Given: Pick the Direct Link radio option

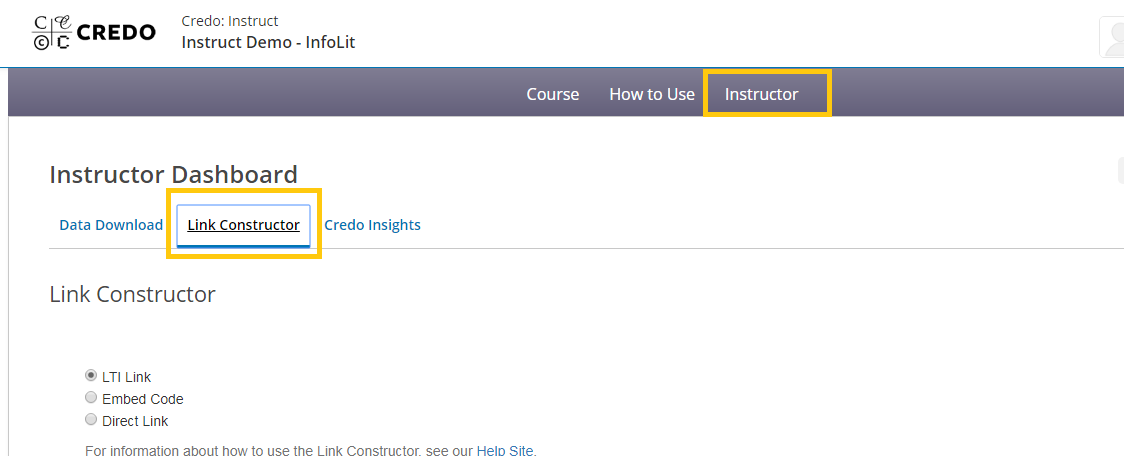Looking at the screenshot, I should (x=90, y=419).
